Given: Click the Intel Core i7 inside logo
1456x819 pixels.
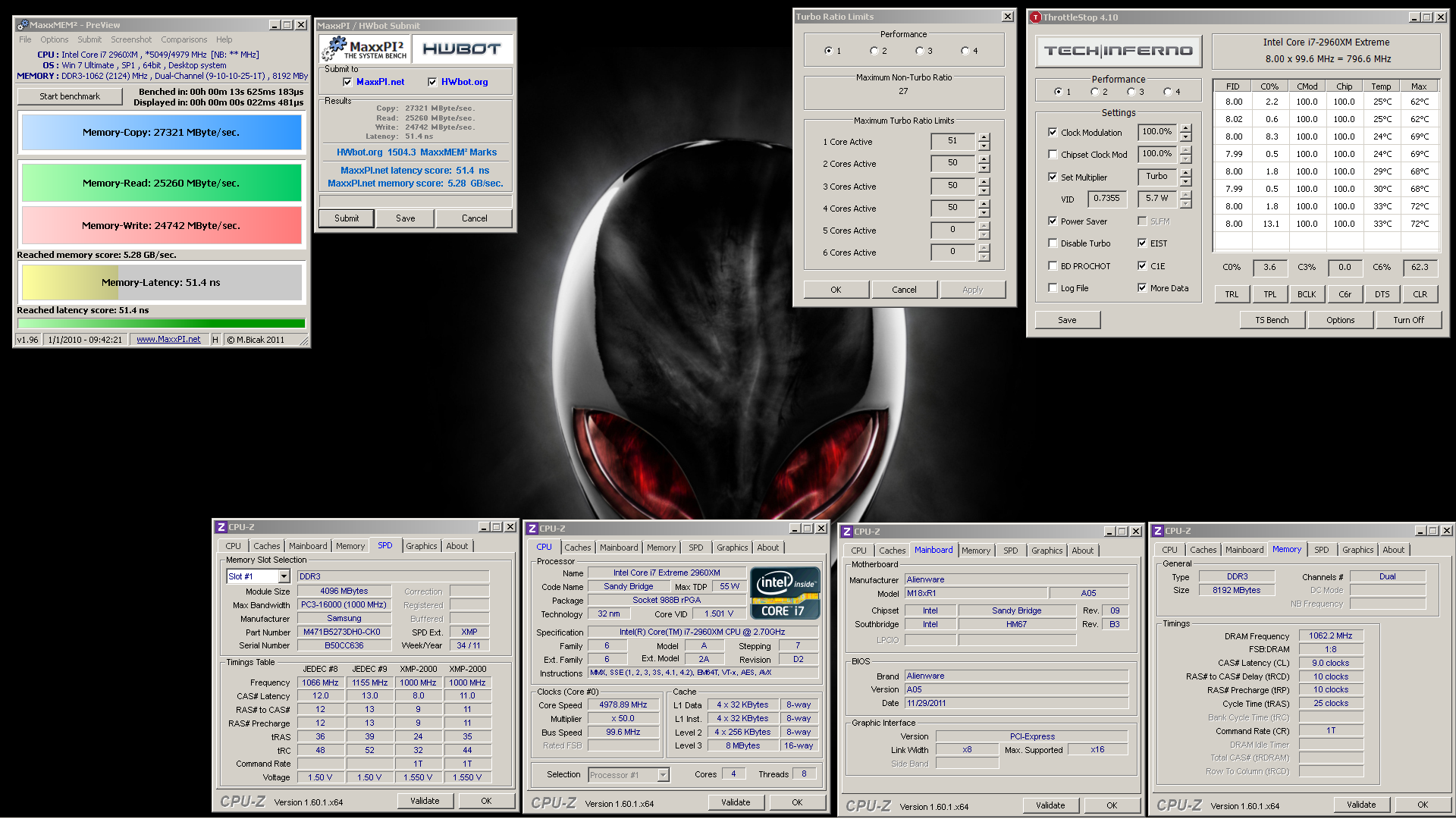Looking at the screenshot, I should point(785,593).
